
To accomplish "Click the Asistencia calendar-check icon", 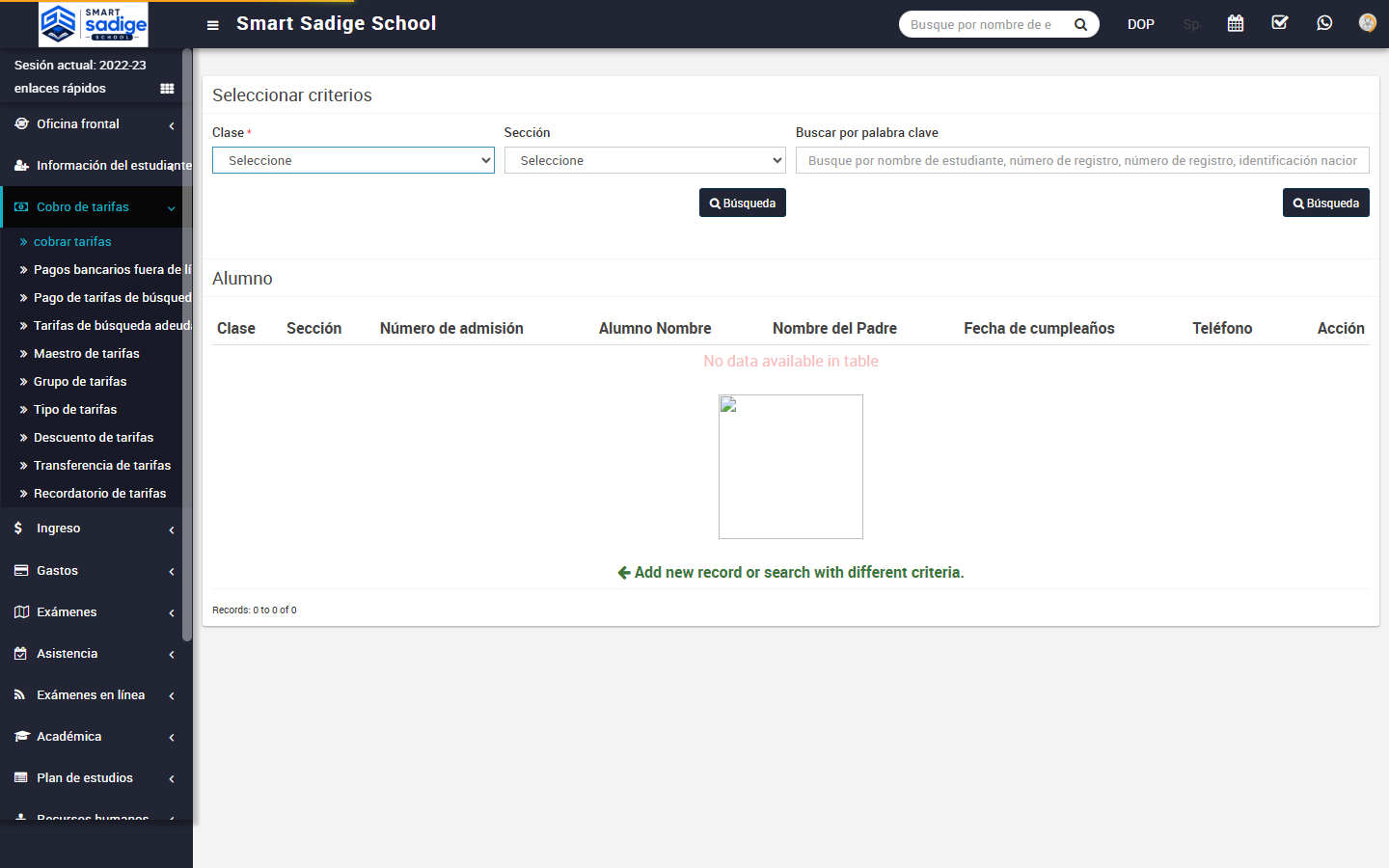I will (x=20, y=653).
